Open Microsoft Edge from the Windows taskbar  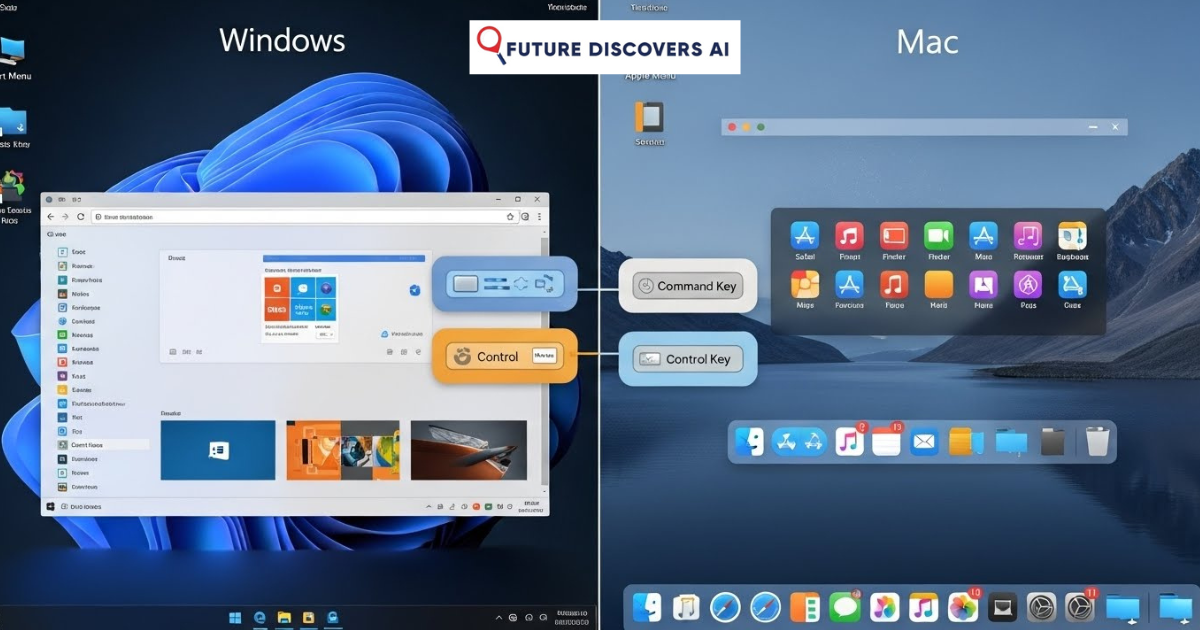click(x=260, y=617)
